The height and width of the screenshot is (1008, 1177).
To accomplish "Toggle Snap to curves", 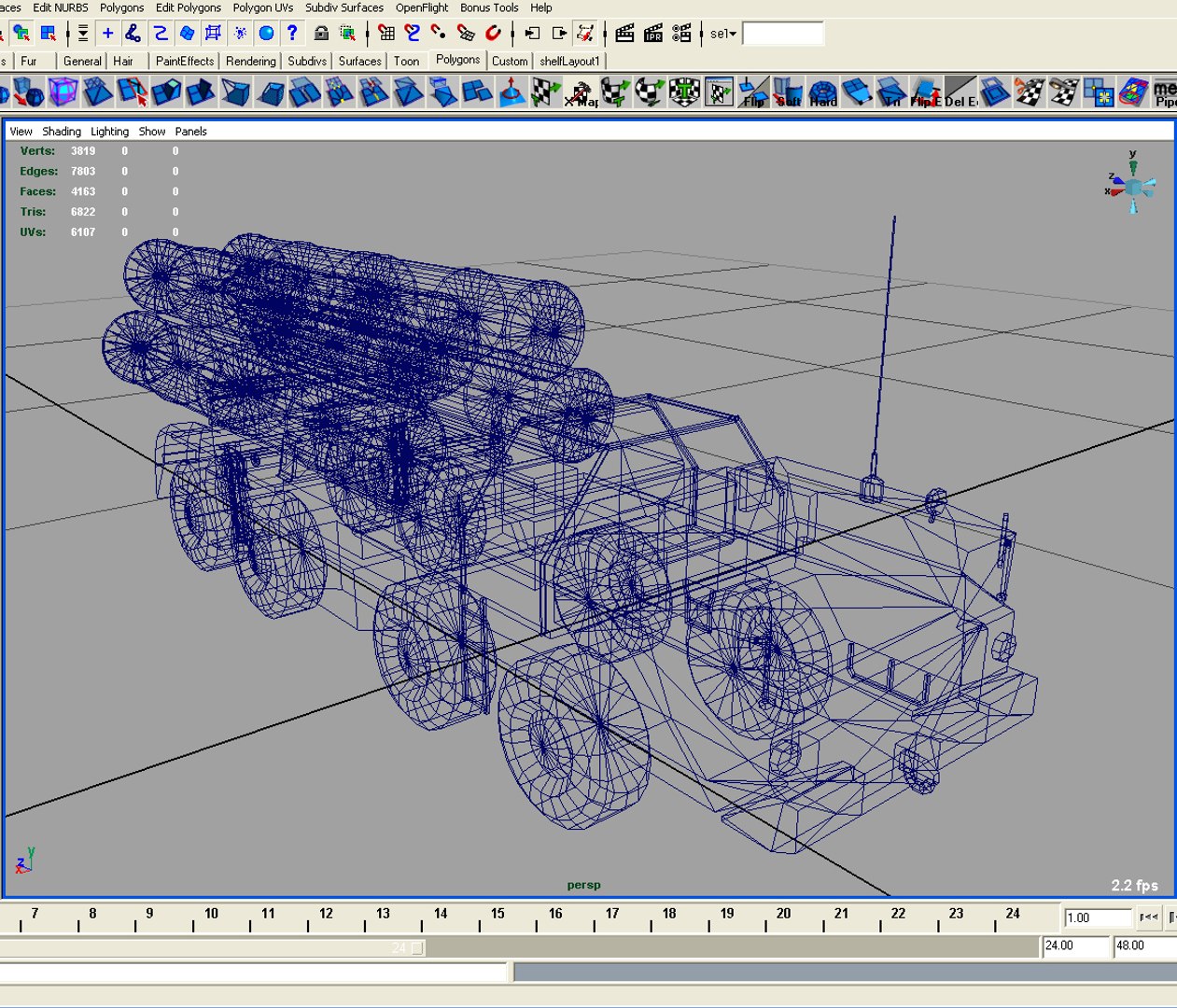I will point(413,34).
